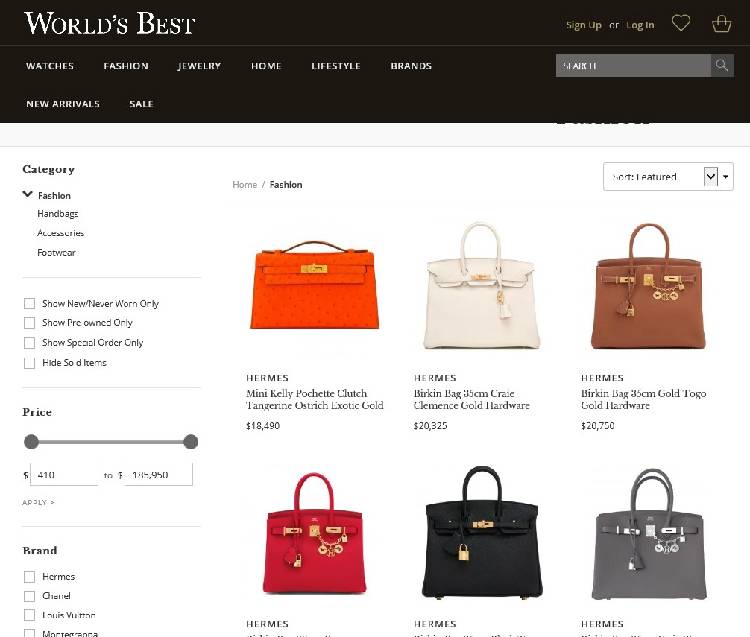Open the Jewelry menu
Screen dimensions: 750x637
[199, 66]
